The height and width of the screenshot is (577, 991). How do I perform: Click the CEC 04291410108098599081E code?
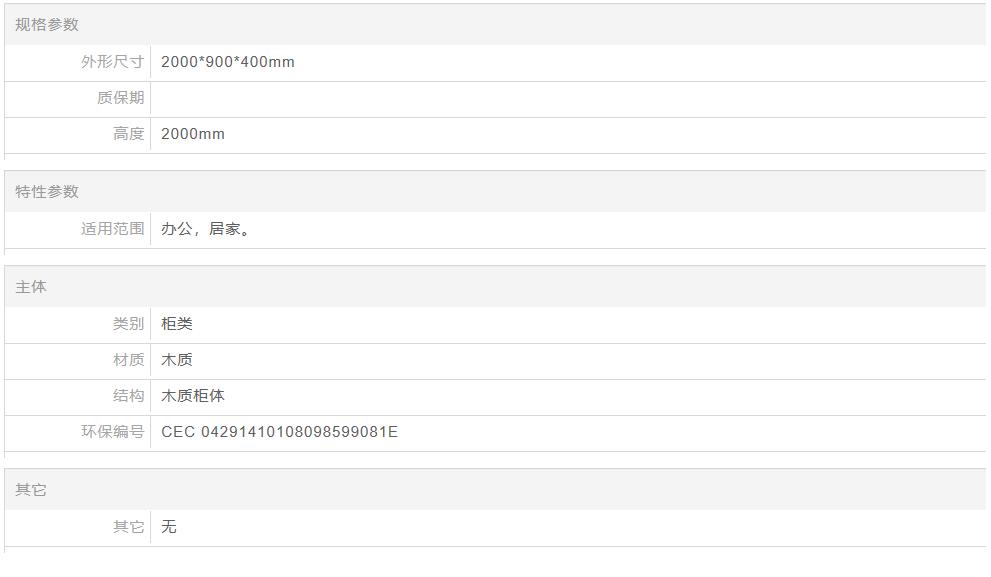(279, 432)
